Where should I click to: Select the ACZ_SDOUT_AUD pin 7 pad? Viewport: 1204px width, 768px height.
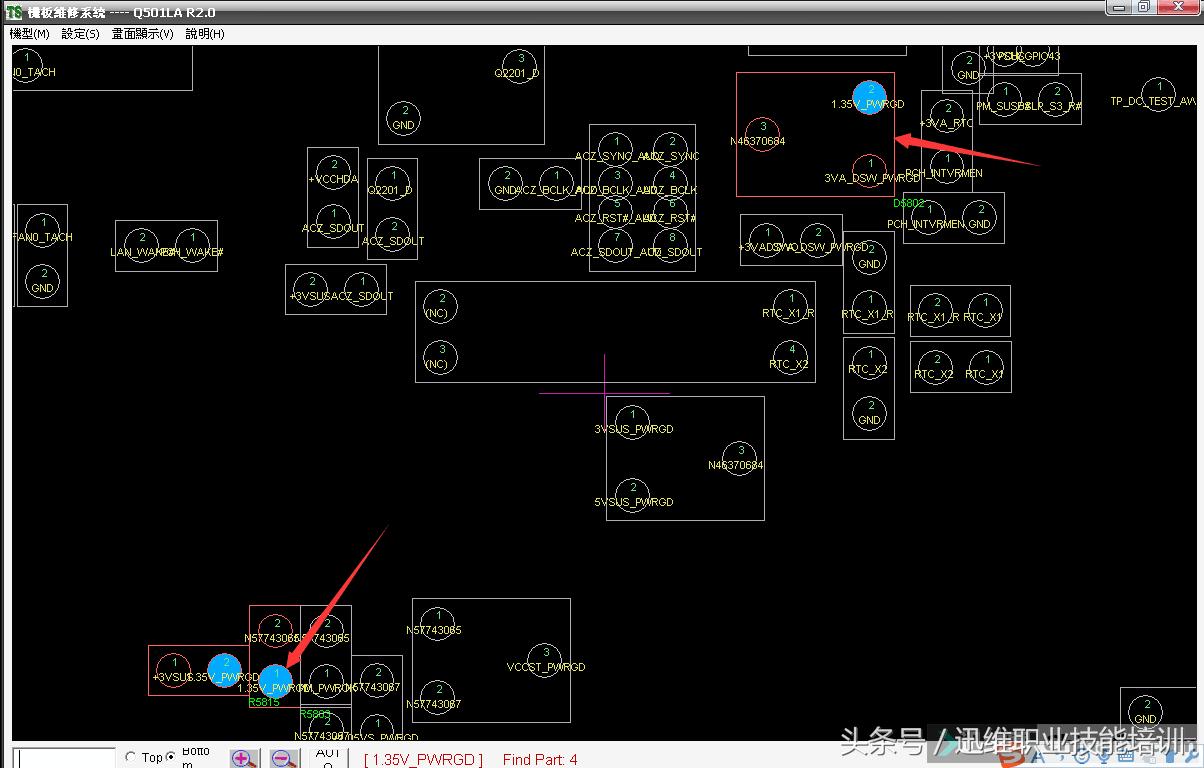point(616,244)
